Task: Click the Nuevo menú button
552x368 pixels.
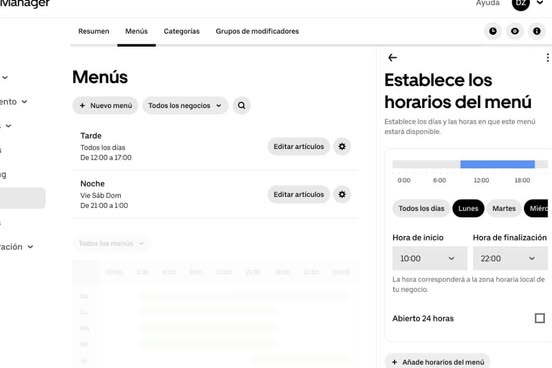Action: tap(105, 106)
